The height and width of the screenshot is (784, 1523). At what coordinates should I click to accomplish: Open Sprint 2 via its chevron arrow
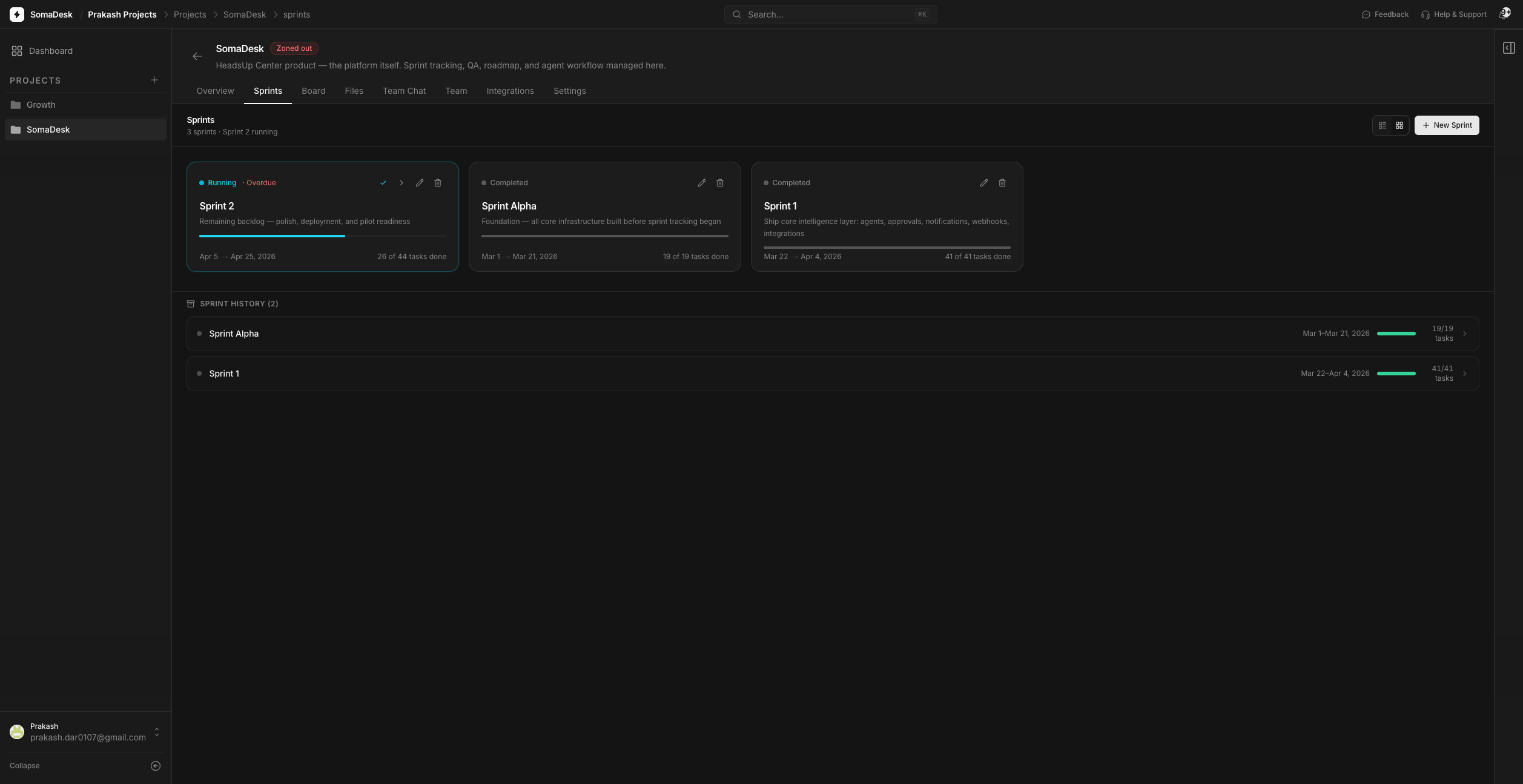pos(401,183)
